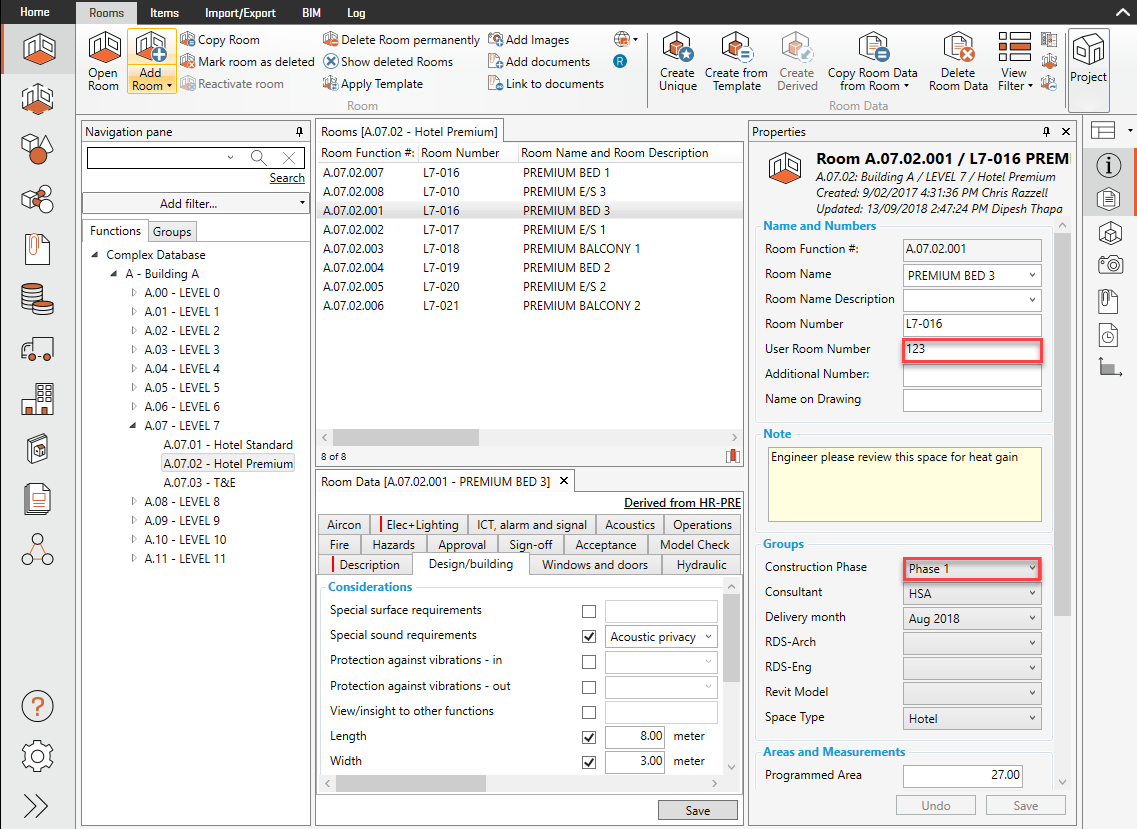
Task: Open the Add filter dropdown
Action: click(x=195, y=204)
